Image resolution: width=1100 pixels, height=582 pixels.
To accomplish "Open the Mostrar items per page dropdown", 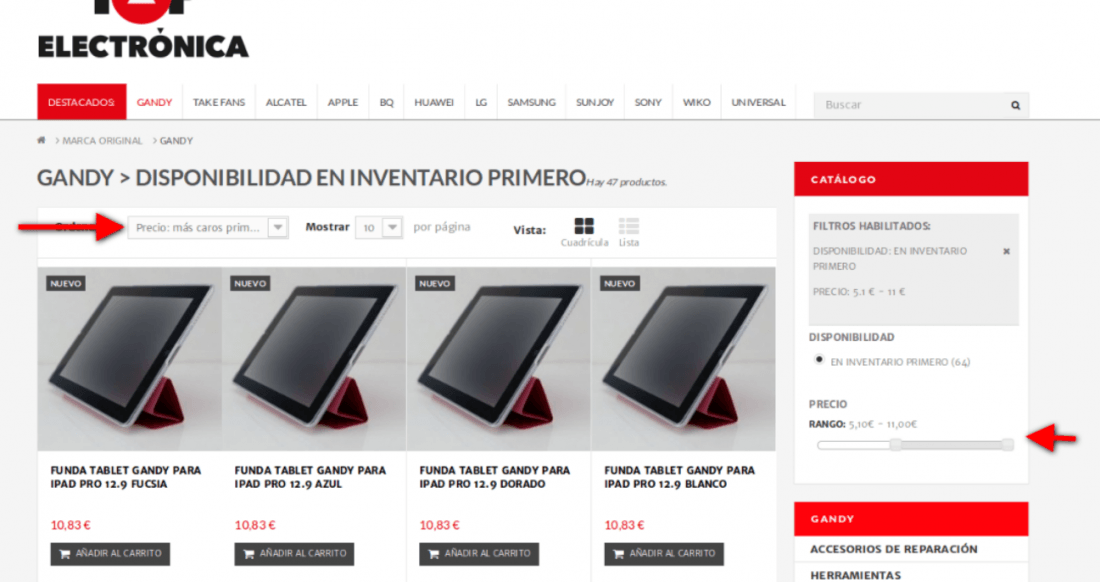I will [x=379, y=227].
